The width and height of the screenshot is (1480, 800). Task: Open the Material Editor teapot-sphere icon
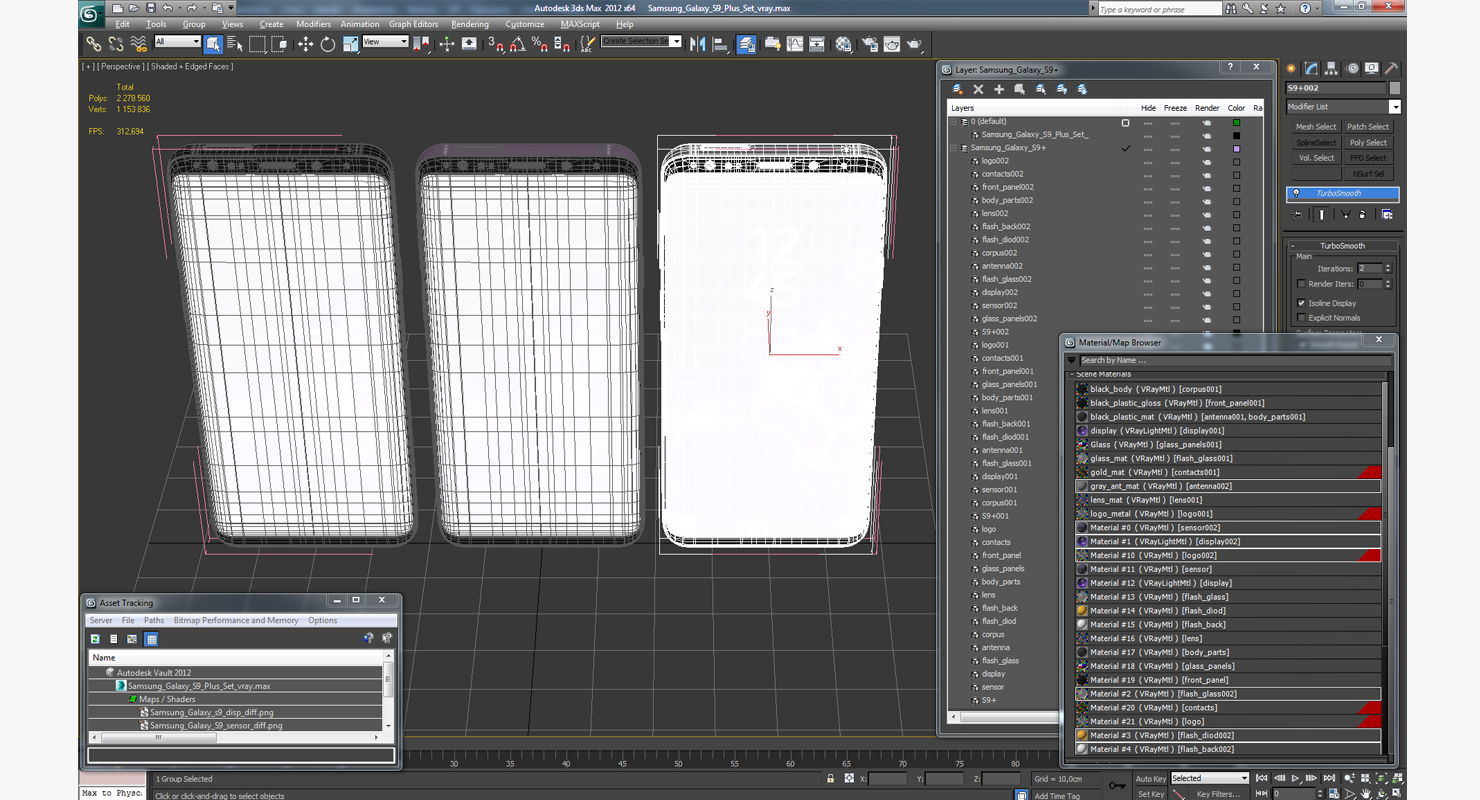[843, 44]
